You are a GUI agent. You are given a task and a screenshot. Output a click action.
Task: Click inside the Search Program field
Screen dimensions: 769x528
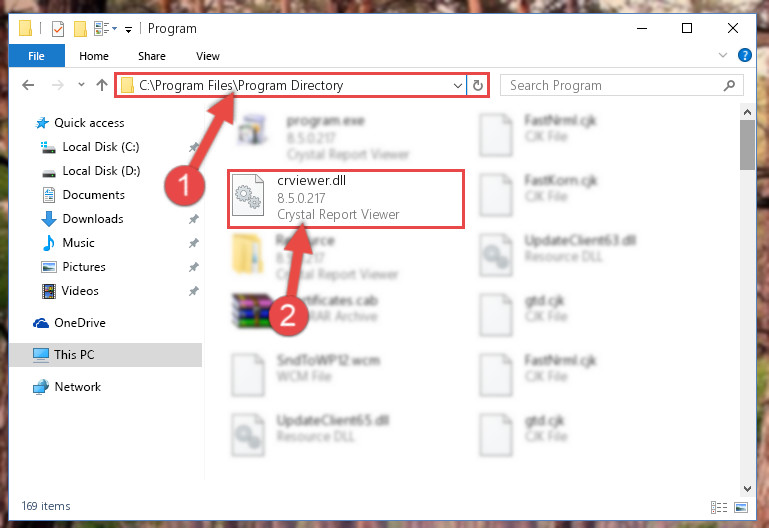[614, 85]
